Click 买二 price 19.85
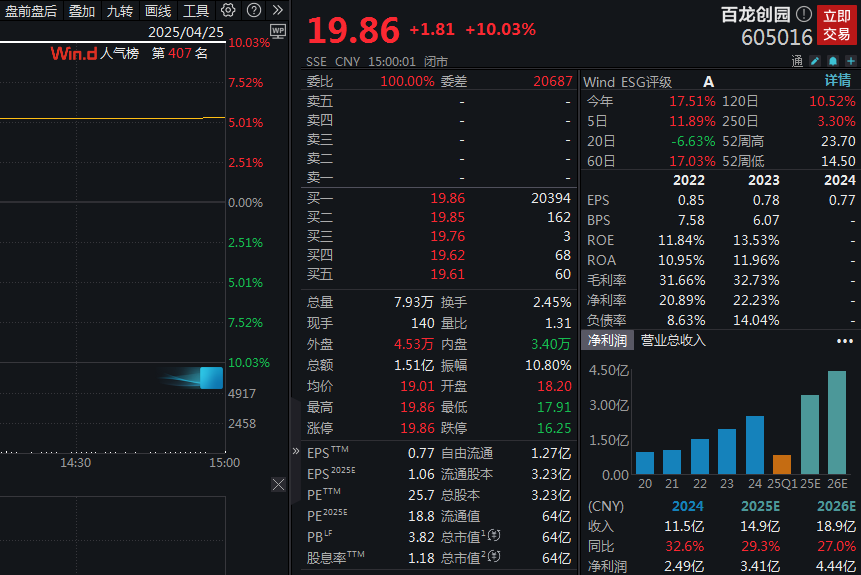This screenshot has height=575, width=861. (x=448, y=217)
